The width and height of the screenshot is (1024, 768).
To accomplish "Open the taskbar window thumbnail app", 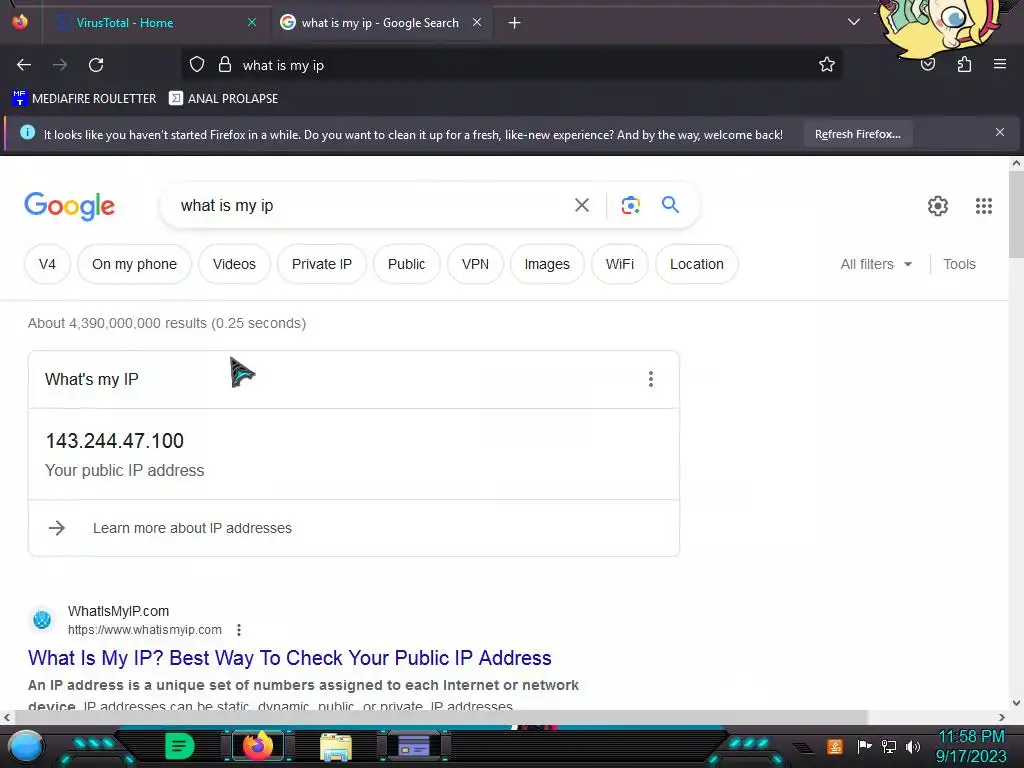I will coord(413,746).
